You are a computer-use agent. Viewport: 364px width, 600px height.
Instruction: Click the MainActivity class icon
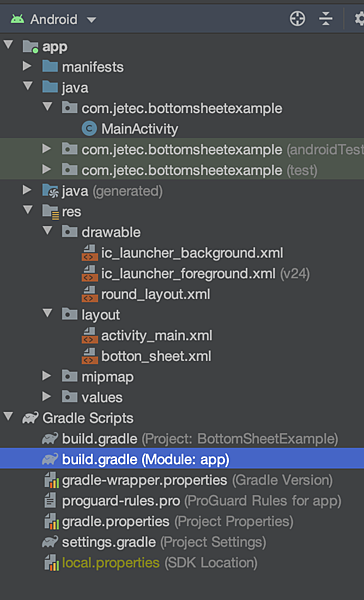[90, 129]
